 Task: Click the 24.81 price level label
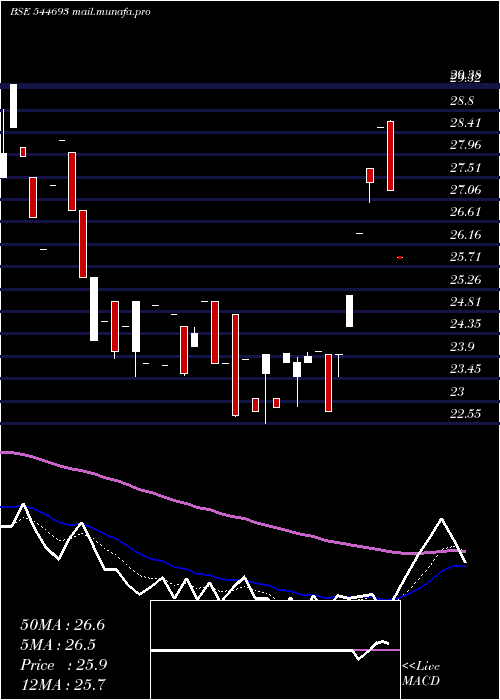point(465,302)
